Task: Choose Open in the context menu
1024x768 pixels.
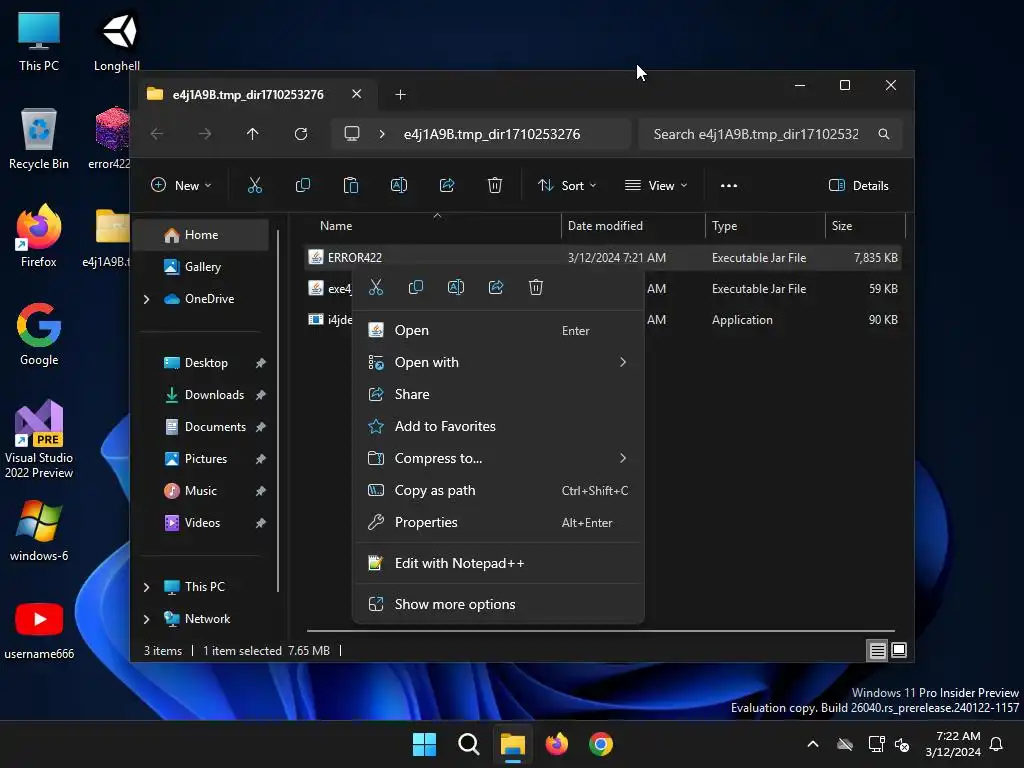Action: (498, 330)
